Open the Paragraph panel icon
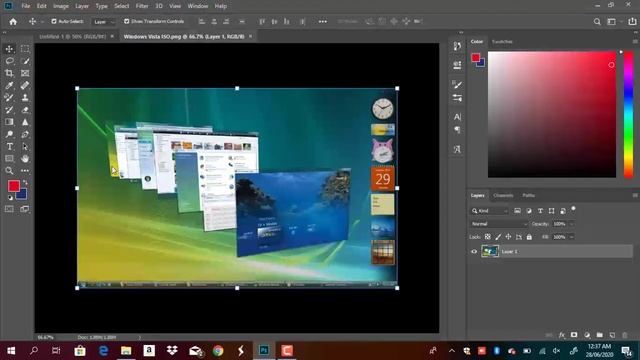Screen dimensions: 640x360 [x=457, y=130]
